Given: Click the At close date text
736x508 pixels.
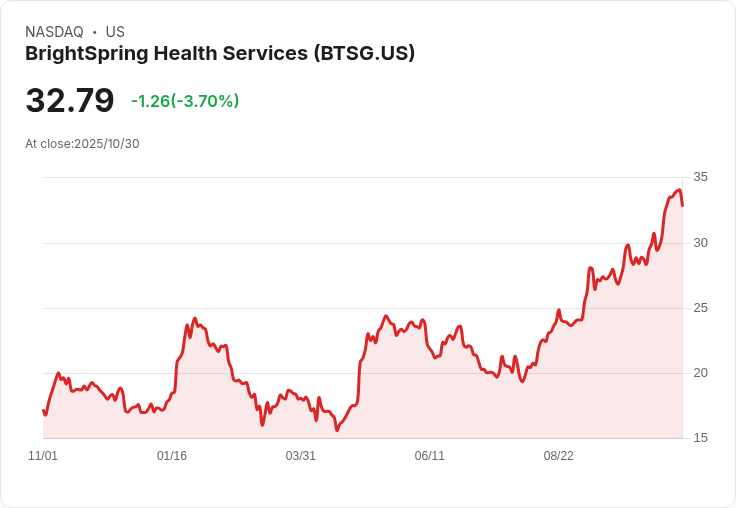Looking at the screenshot, I should pos(82,143).
